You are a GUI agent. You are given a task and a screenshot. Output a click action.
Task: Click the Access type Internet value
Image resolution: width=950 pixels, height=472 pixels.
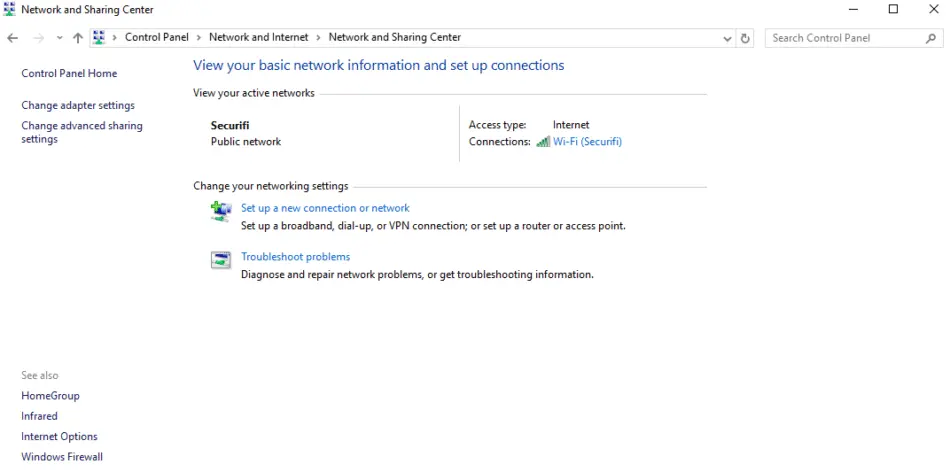coord(571,125)
